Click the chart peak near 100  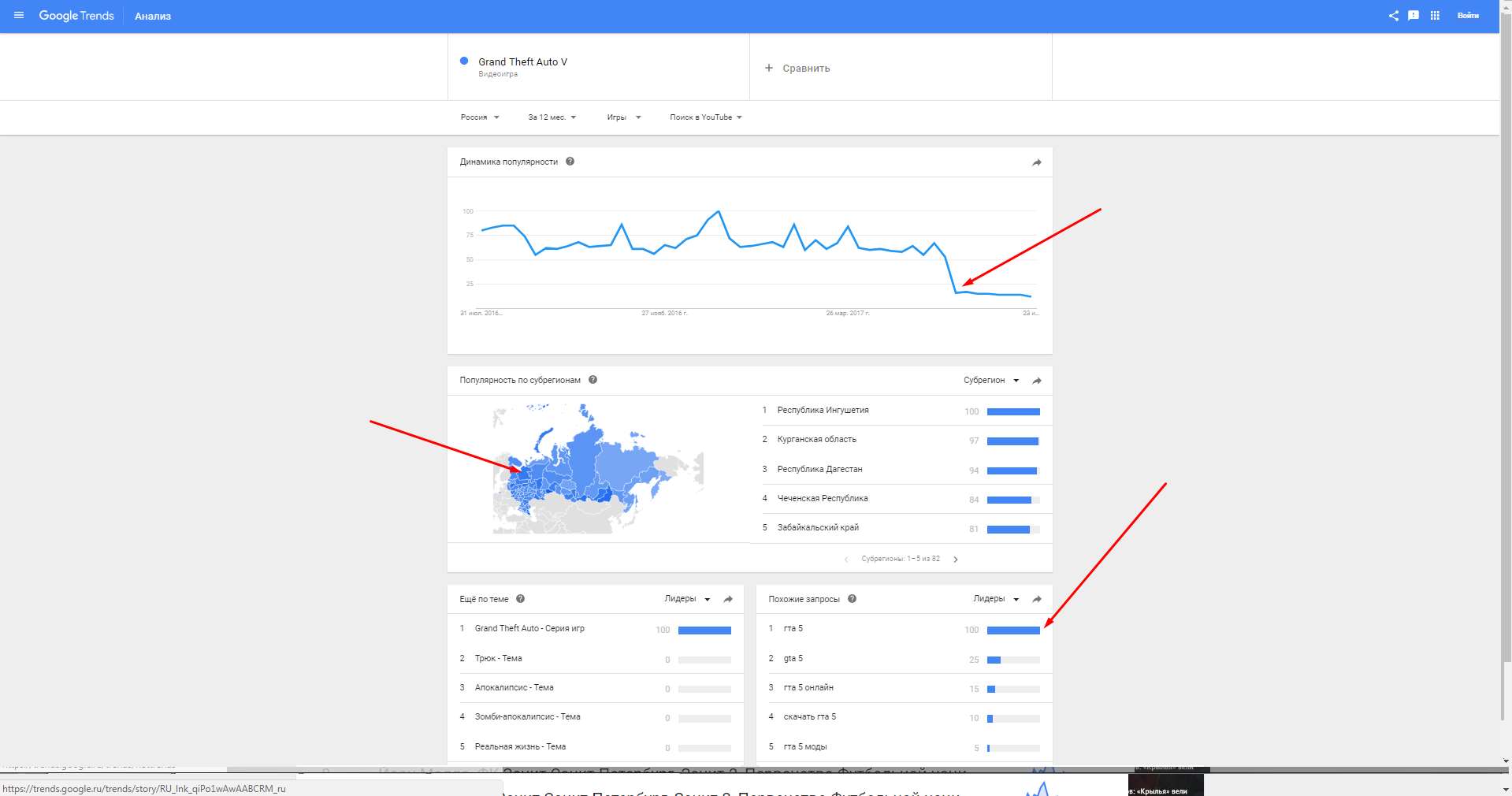click(719, 211)
